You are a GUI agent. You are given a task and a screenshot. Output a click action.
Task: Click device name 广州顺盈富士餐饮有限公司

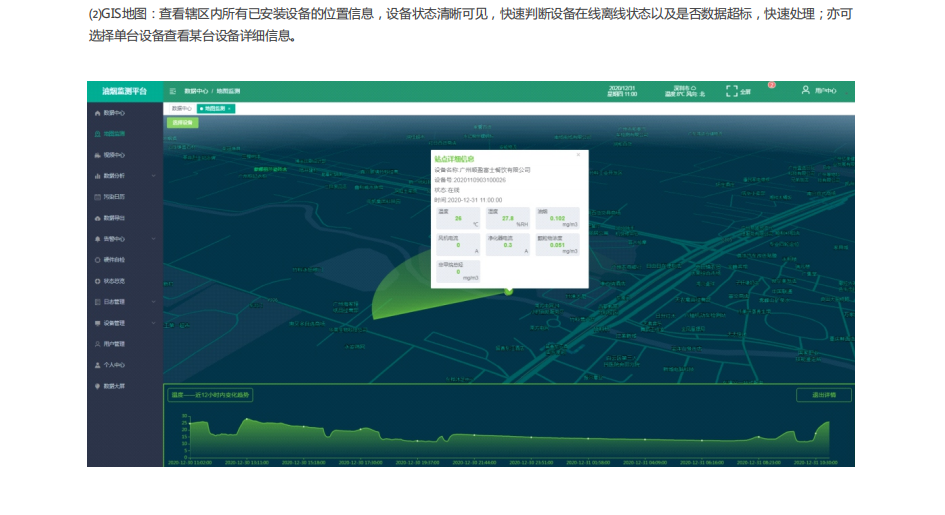[x=494, y=170]
